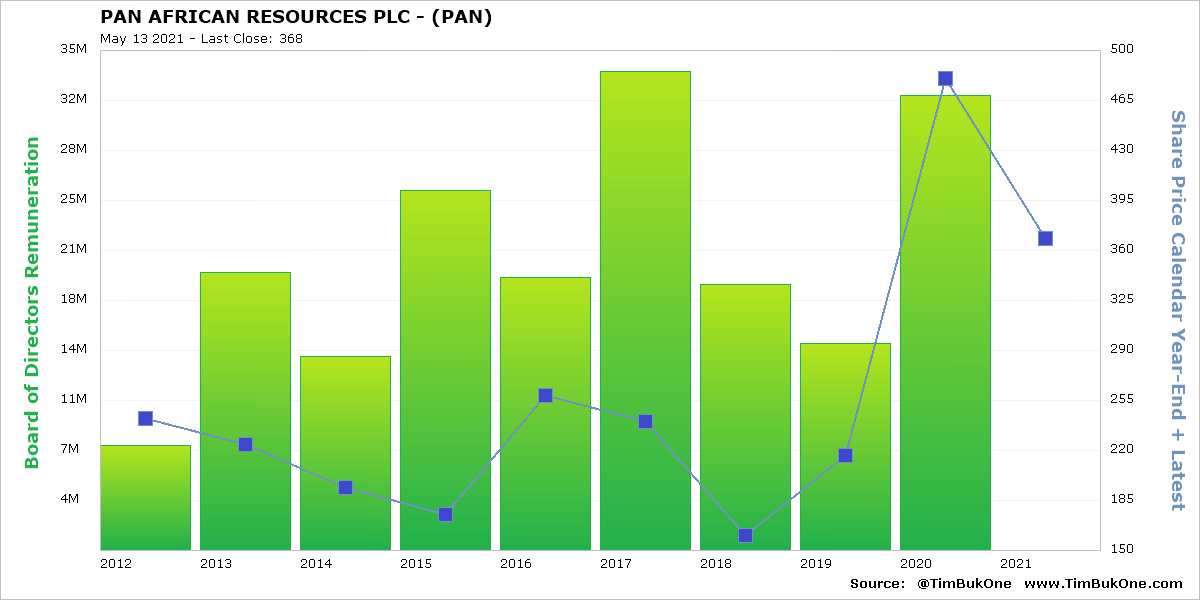
Task: Click the 2020 share price peak marker
Action: (945, 78)
